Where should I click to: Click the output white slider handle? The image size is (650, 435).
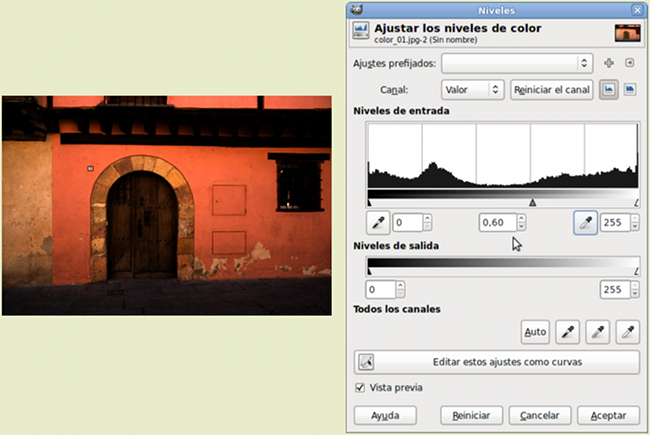tap(636, 271)
